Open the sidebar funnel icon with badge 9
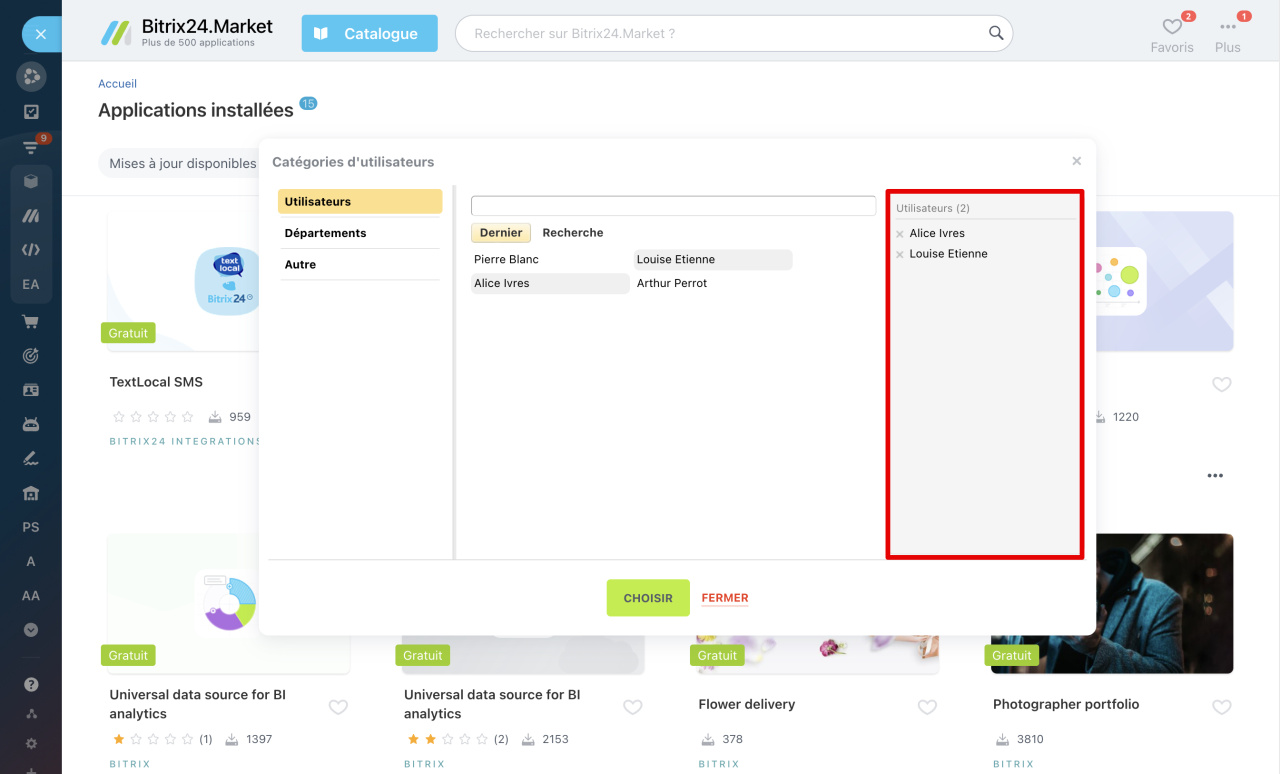The height and width of the screenshot is (774, 1280). click(31, 148)
